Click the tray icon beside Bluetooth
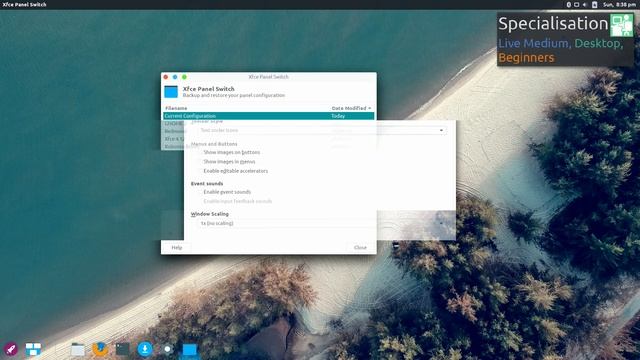640x360 pixels. (x=577, y=5)
